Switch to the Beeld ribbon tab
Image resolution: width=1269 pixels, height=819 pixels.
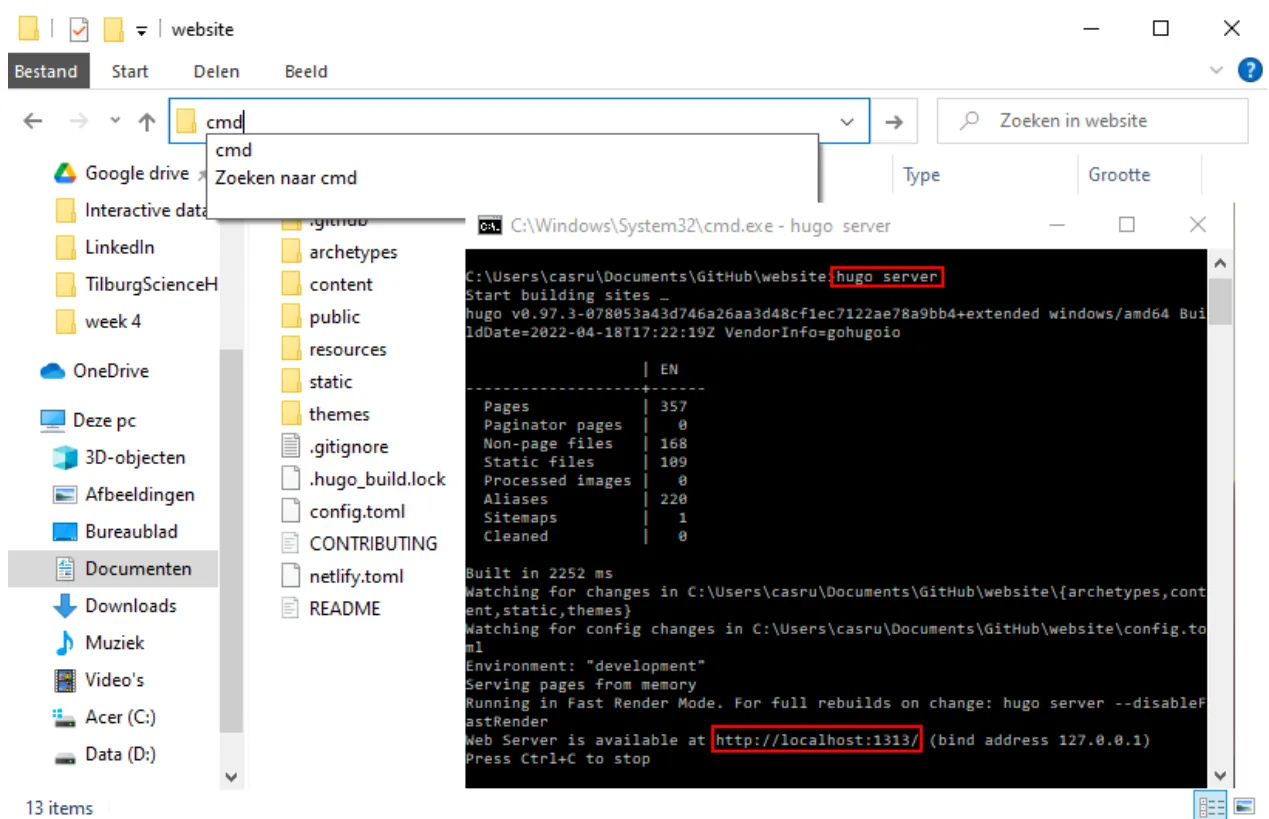pos(306,71)
